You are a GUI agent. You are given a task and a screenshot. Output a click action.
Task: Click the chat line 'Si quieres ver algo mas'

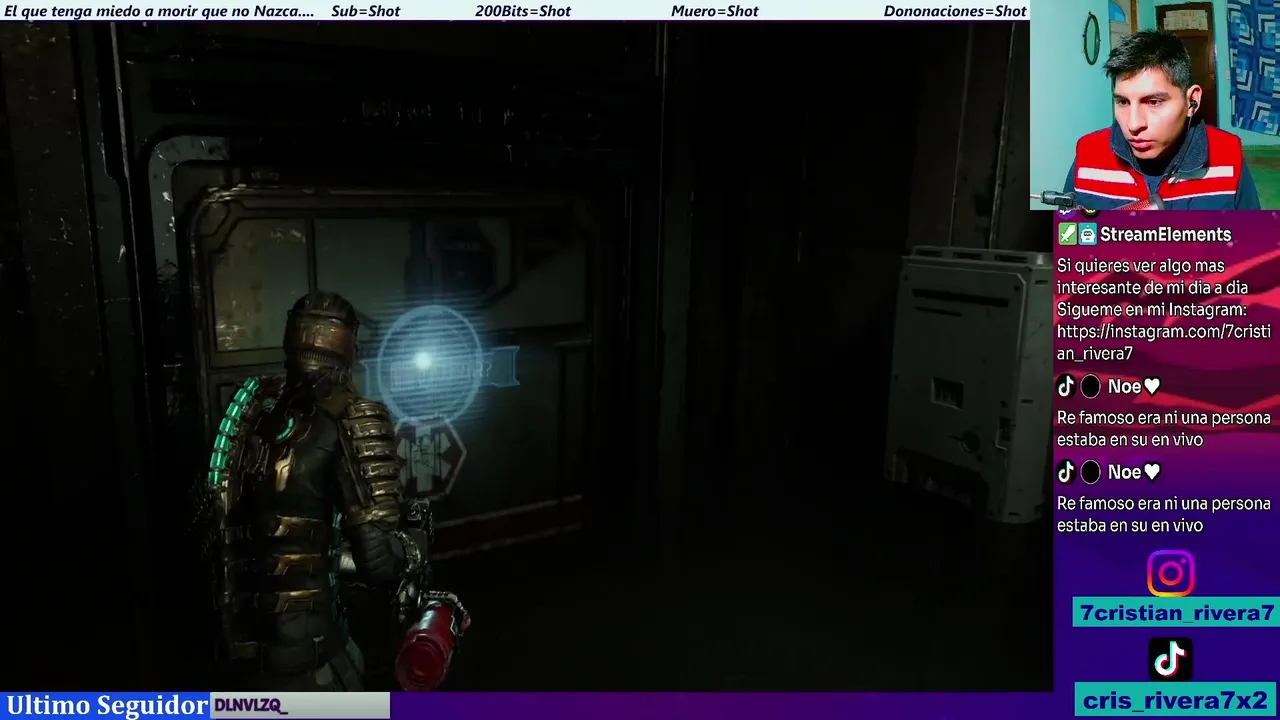click(1141, 266)
